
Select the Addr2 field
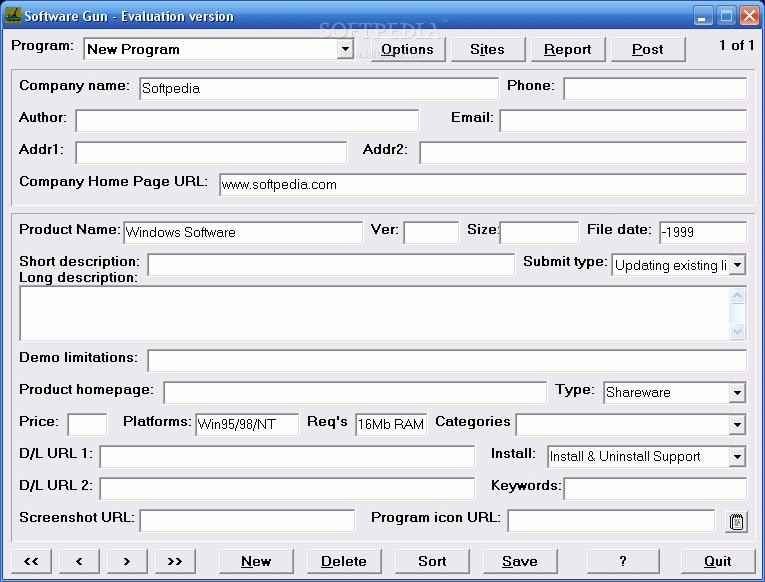tap(583, 153)
